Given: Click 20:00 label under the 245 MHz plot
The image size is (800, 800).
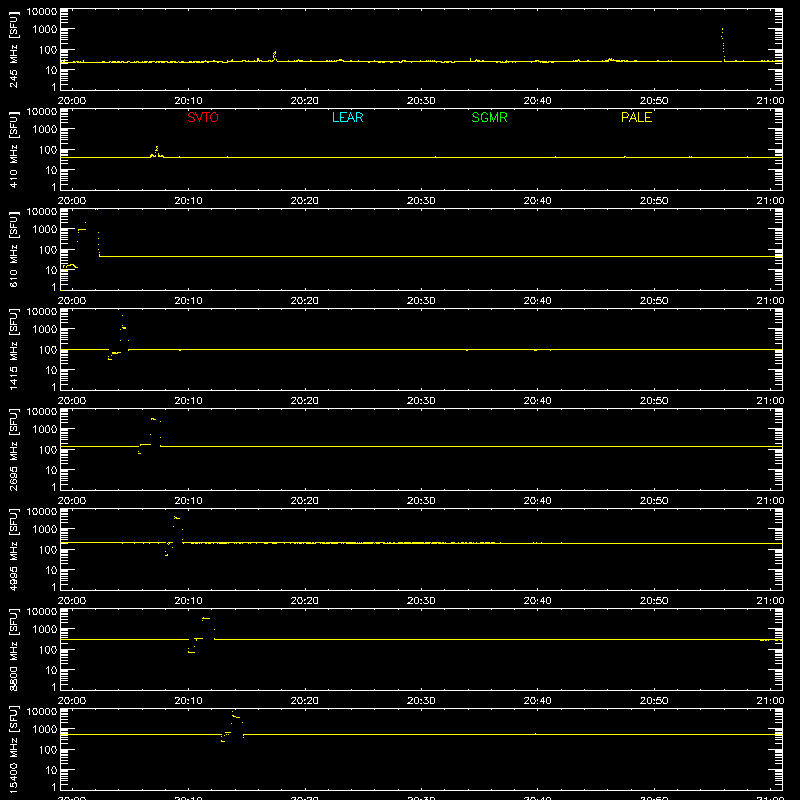Looking at the screenshot, I should tap(72, 101).
